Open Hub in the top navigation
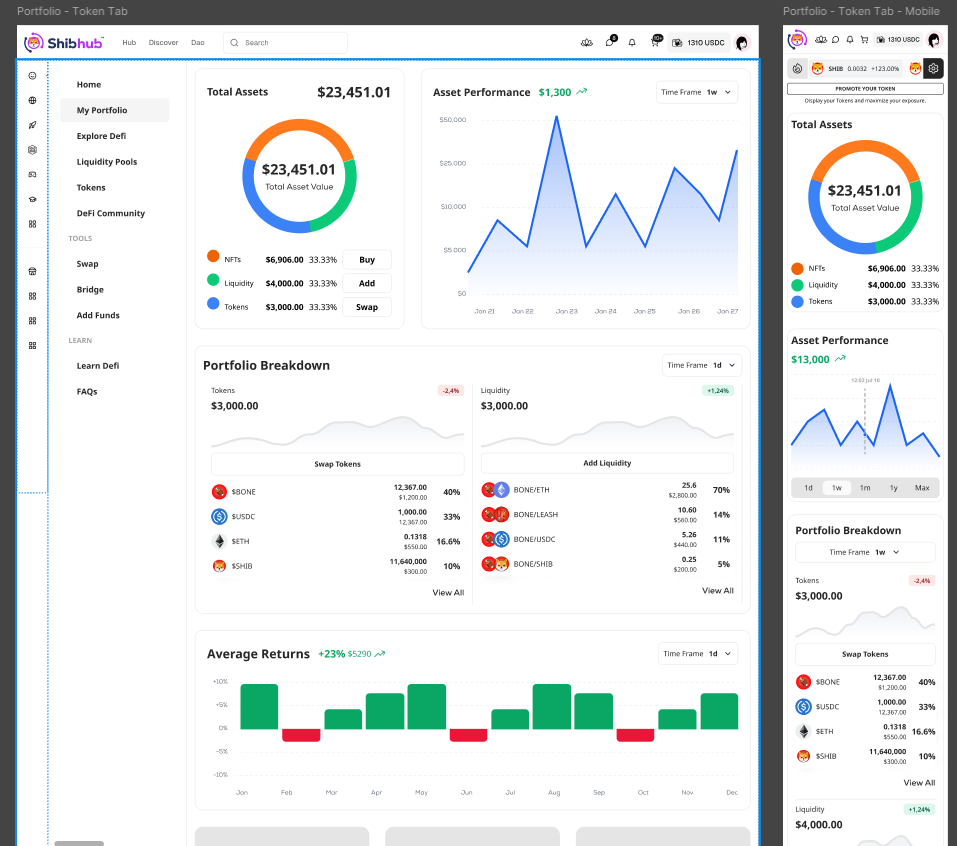 129,43
